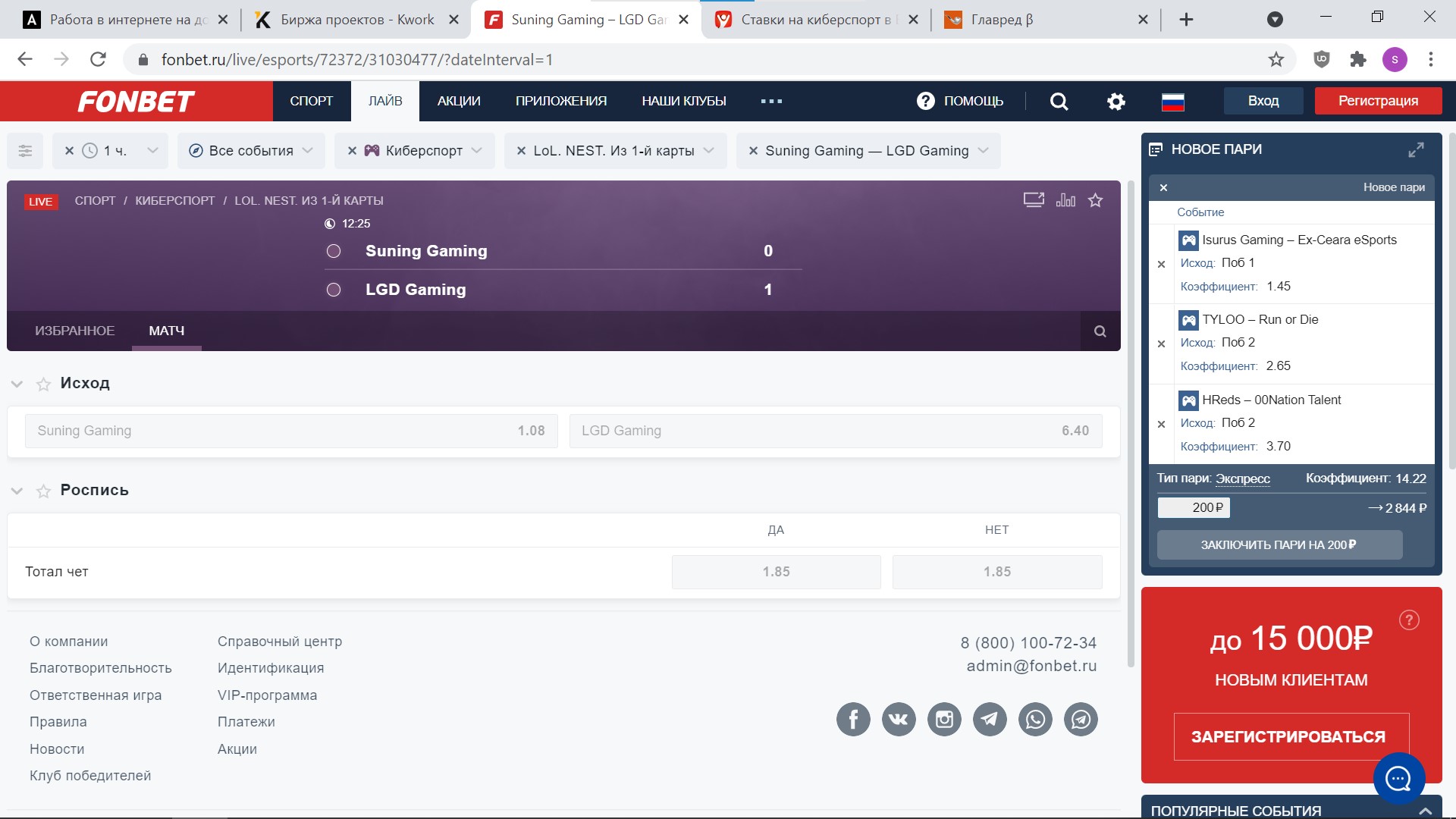Open site settings gear icon
This screenshot has width=1456, height=819.
(x=1116, y=102)
